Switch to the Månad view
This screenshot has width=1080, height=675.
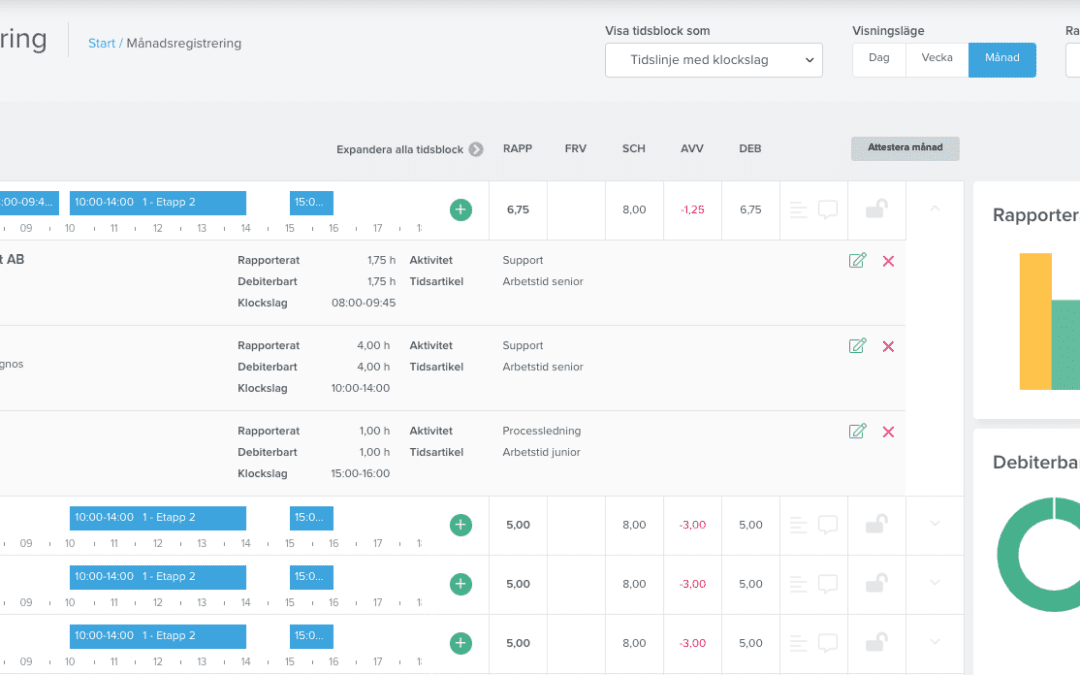pyautogui.click(x=1002, y=59)
